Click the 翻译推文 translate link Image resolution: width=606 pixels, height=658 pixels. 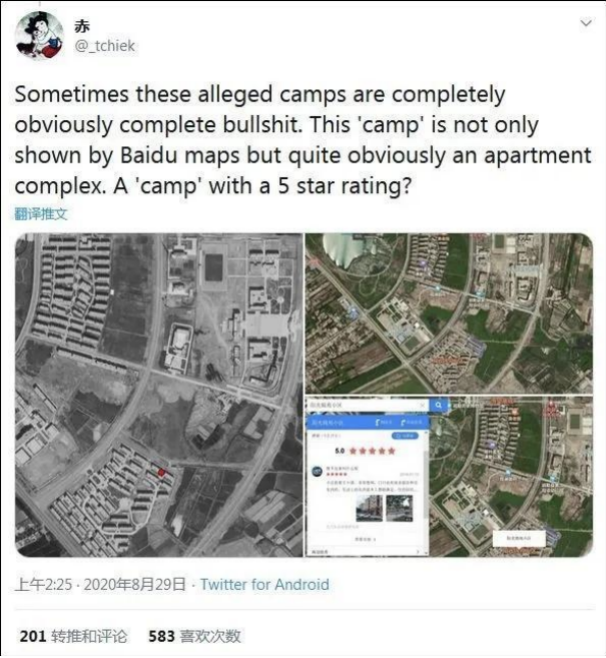tap(42, 214)
